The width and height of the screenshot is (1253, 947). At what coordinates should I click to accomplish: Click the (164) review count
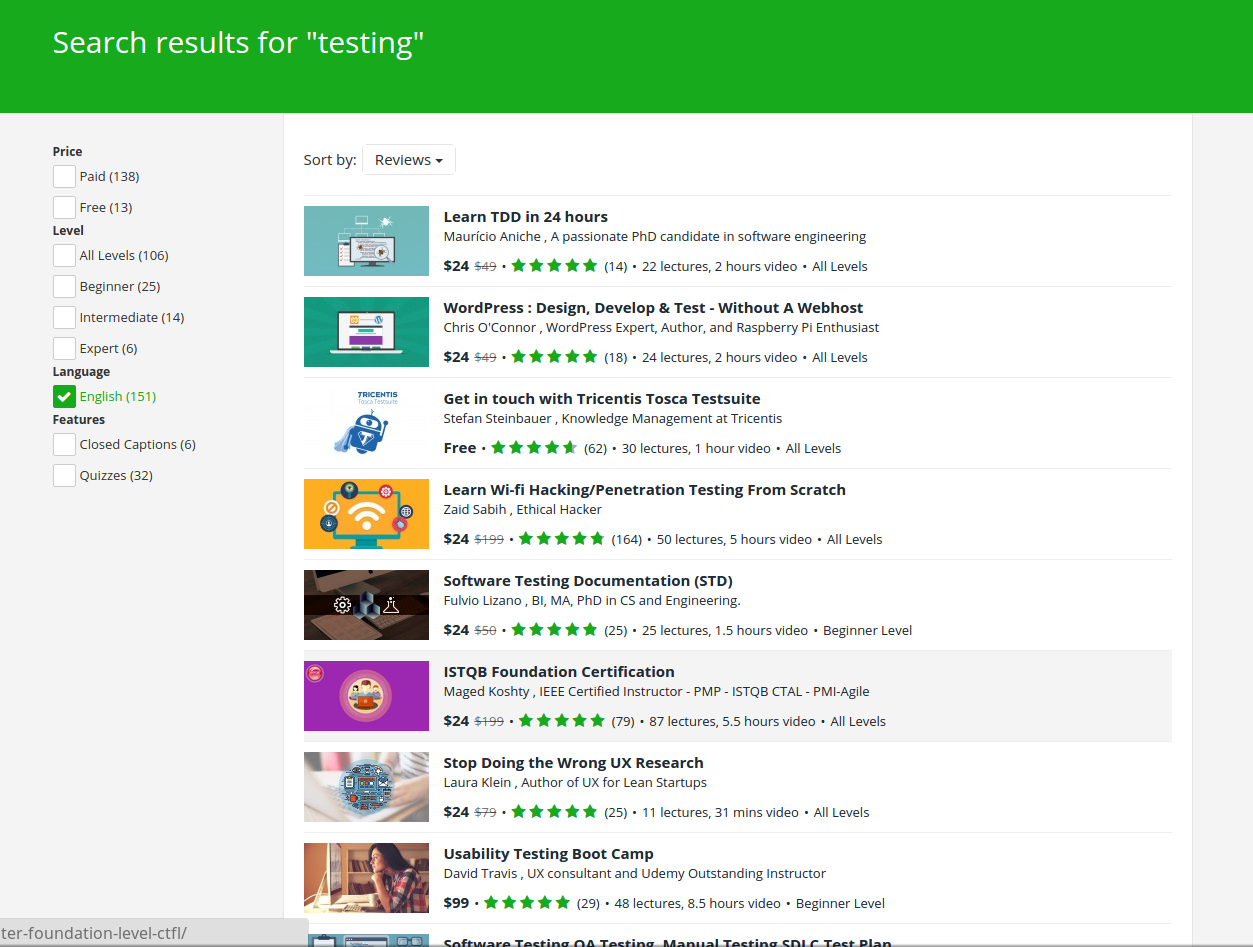[626, 539]
